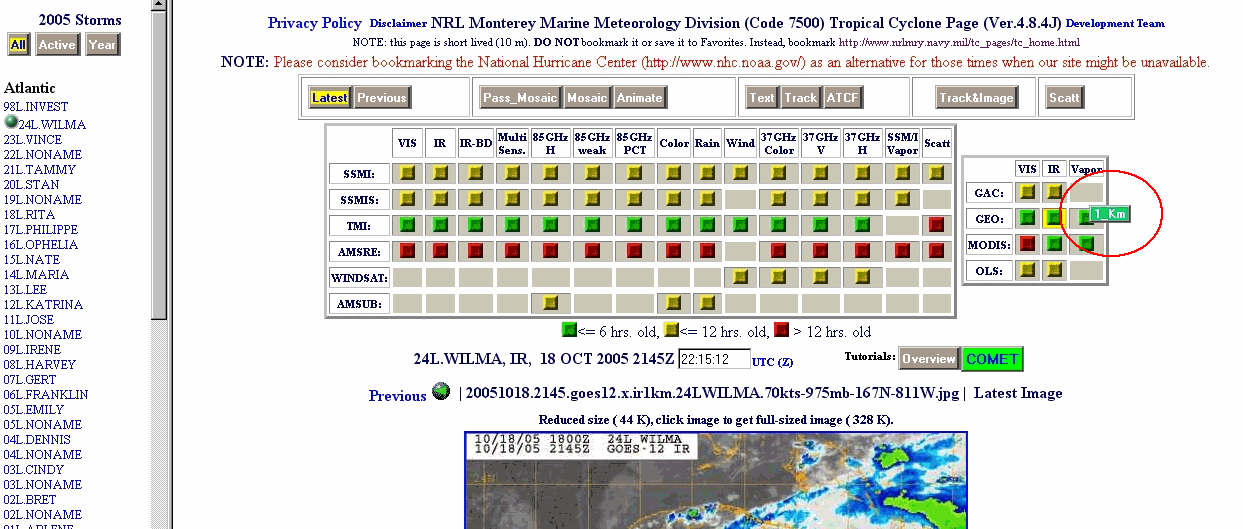Viewport: 1243px width, 529px height.
Task: Open the AMSUB 85GHz H product icon
Action: point(551,302)
